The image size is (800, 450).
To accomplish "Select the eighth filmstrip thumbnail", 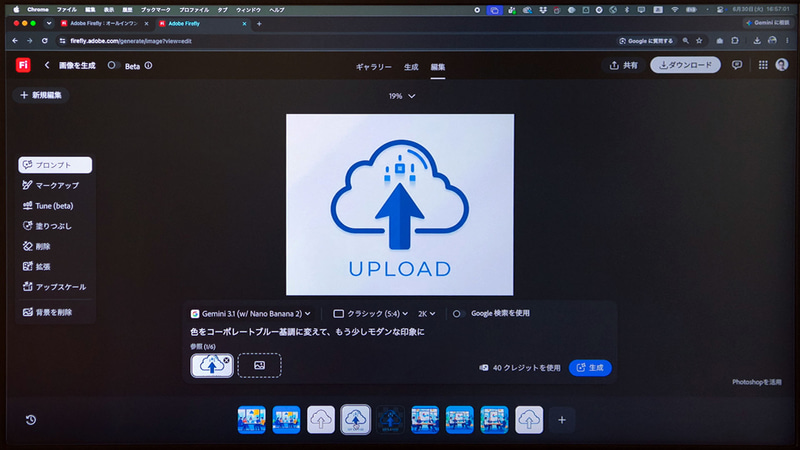I will (x=494, y=420).
